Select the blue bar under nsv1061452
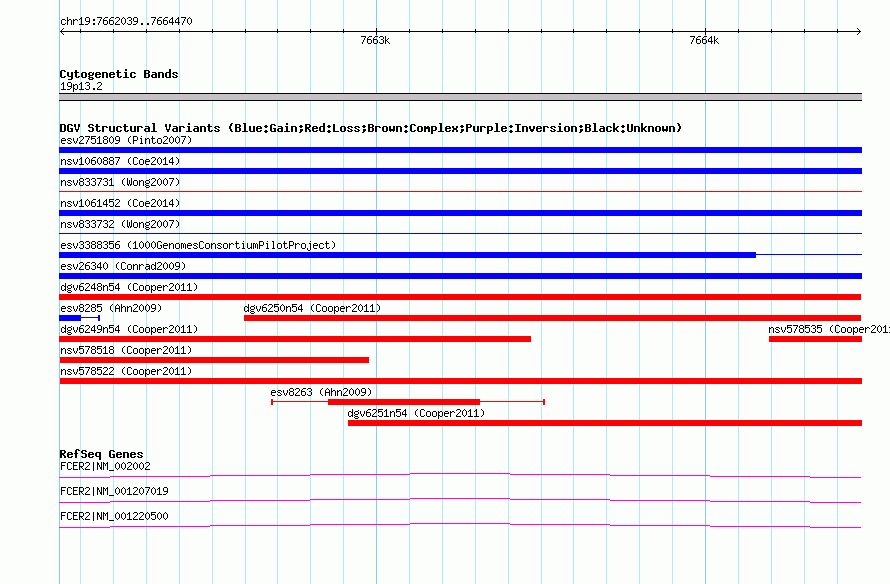This screenshot has height=584, width=890. (x=460, y=213)
